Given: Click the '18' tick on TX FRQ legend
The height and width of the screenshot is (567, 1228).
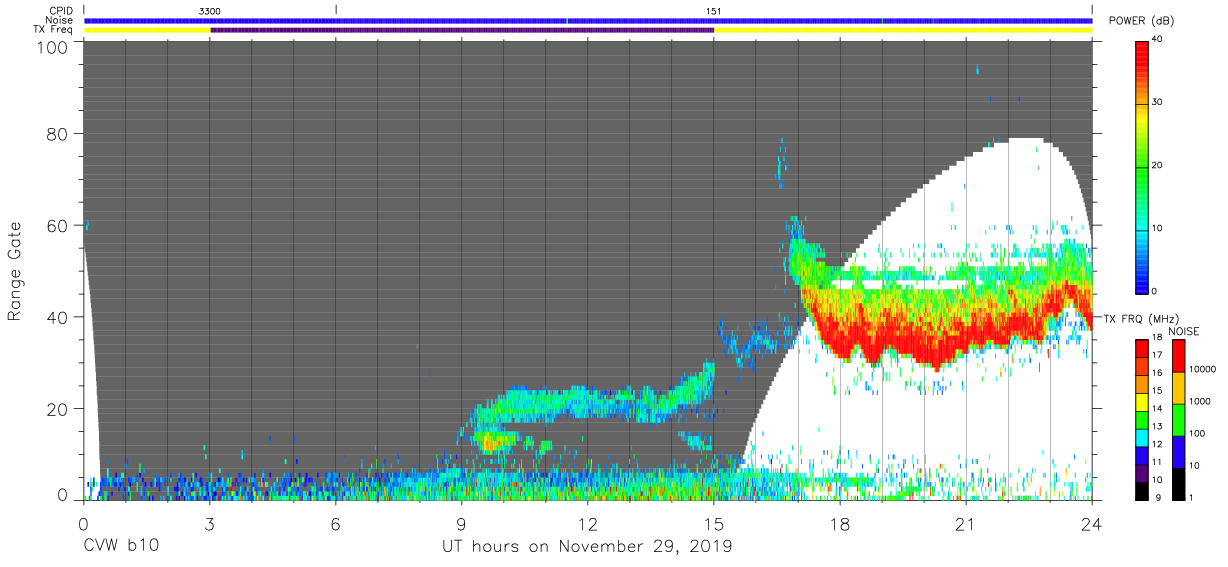Looking at the screenshot, I should [1158, 340].
